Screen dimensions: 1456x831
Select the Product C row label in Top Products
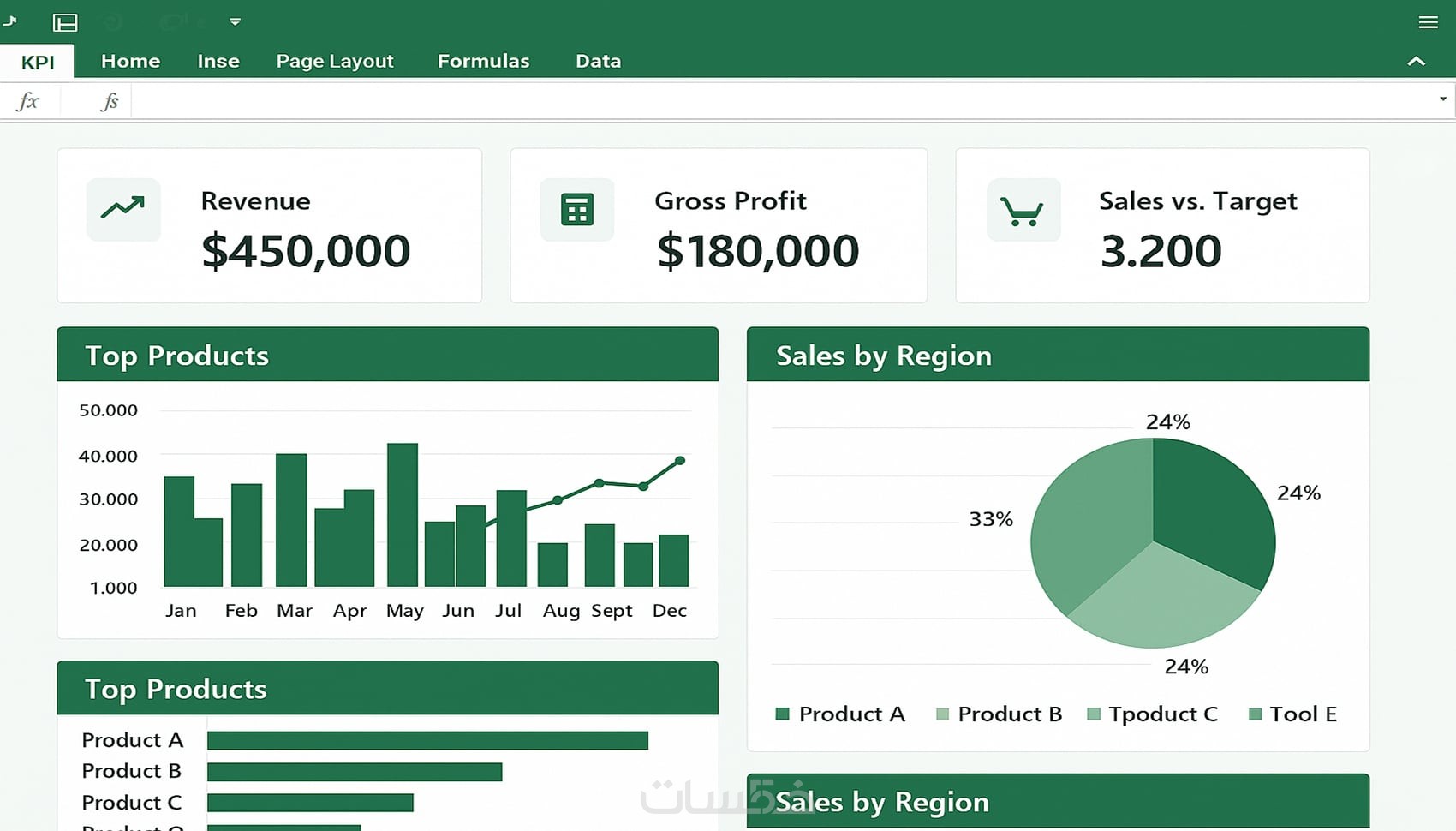tap(132, 803)
